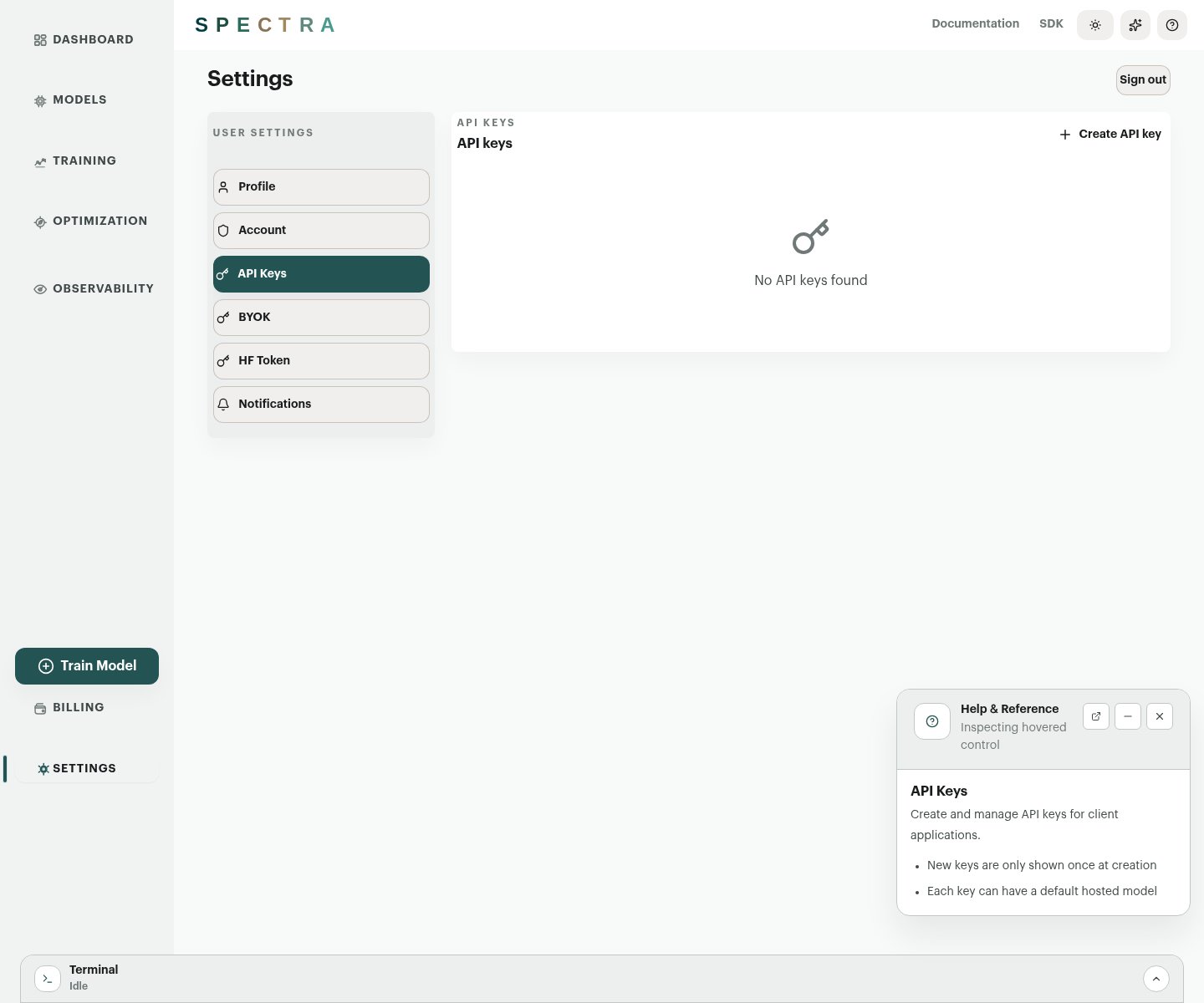Click the Settings page heading
This screenshot has height=1003, width=1204.
(x=250, y=79)
